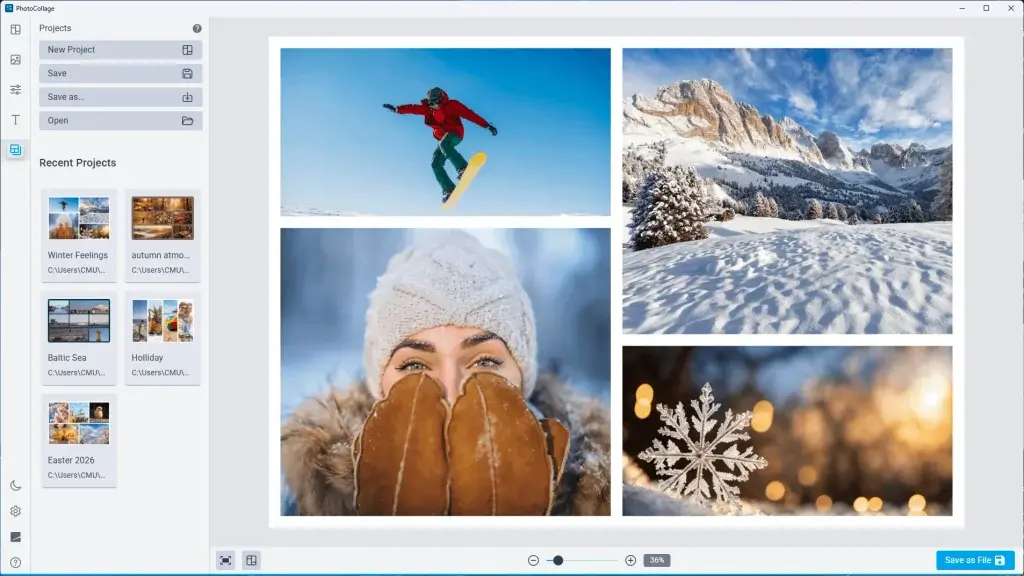Click the zoom out minus icon
The width and height of the screenshot is (1024, 576).
pos(534,560)
